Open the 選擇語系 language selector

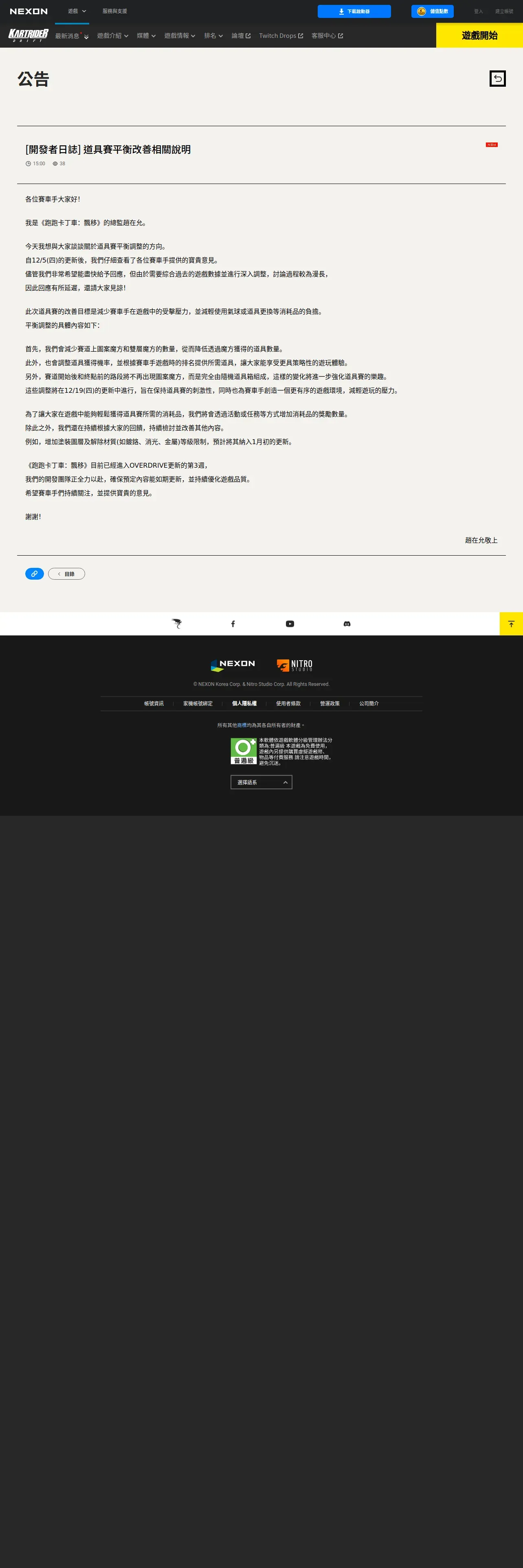click(261, 782)
